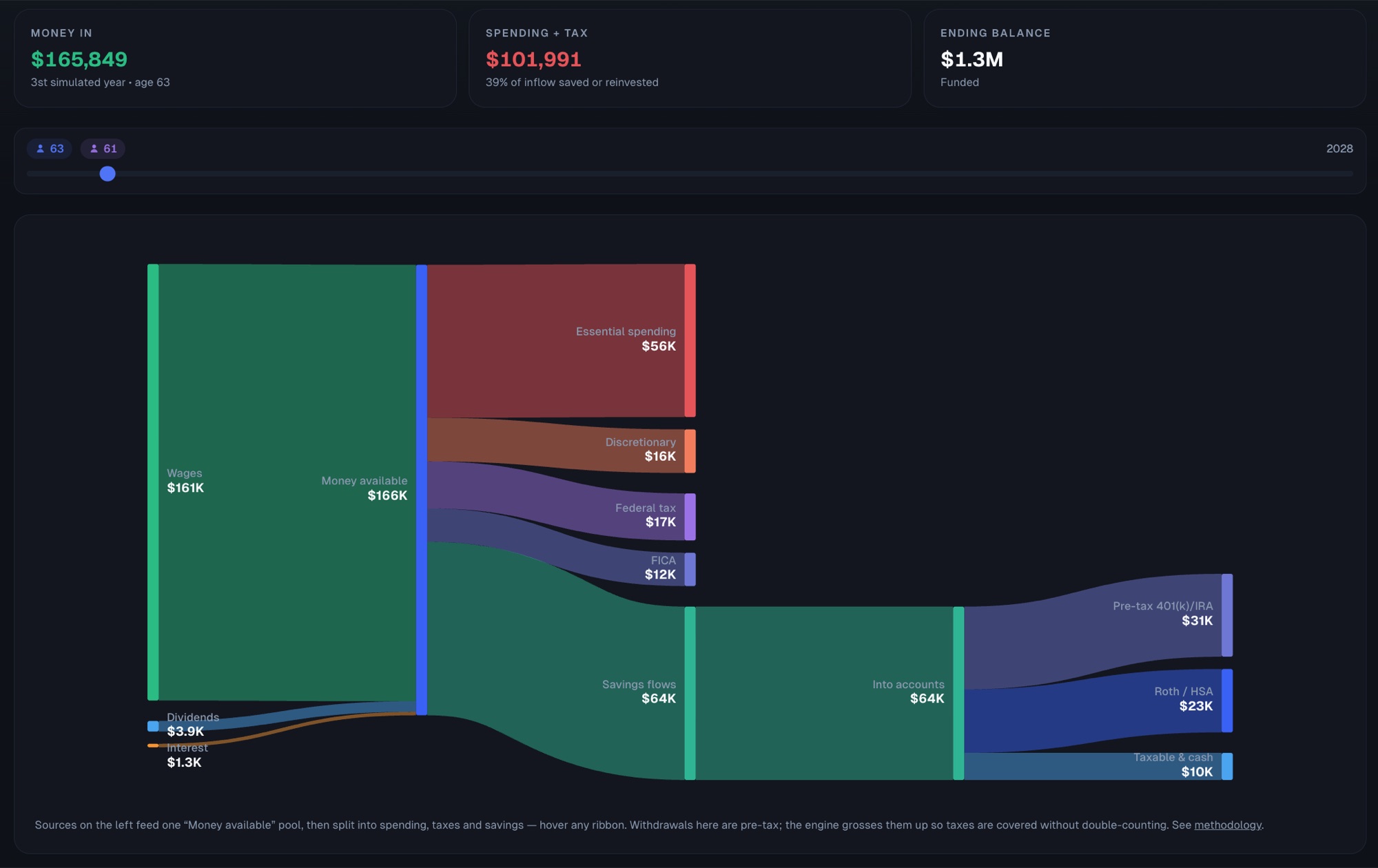Click the 'Funded' status text
Image resolution: width=1378 pixels, height=868 pixels.
point(960,83)
